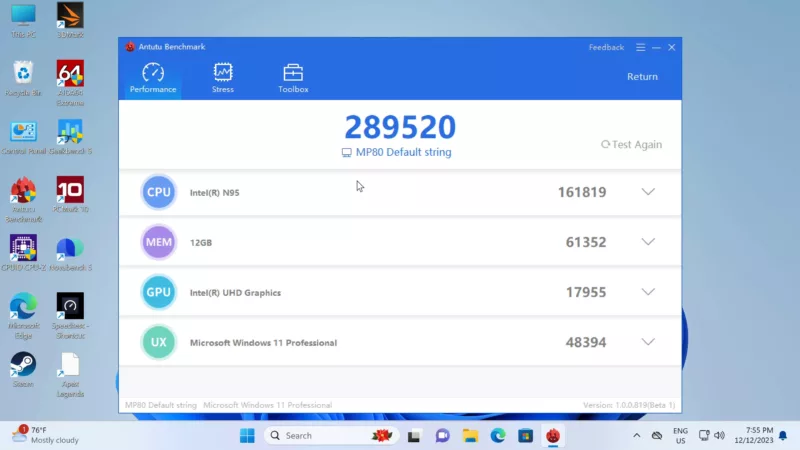The image size is (800, 450).
Task: Show hidden system tray icons
Action: coord(636,436)
